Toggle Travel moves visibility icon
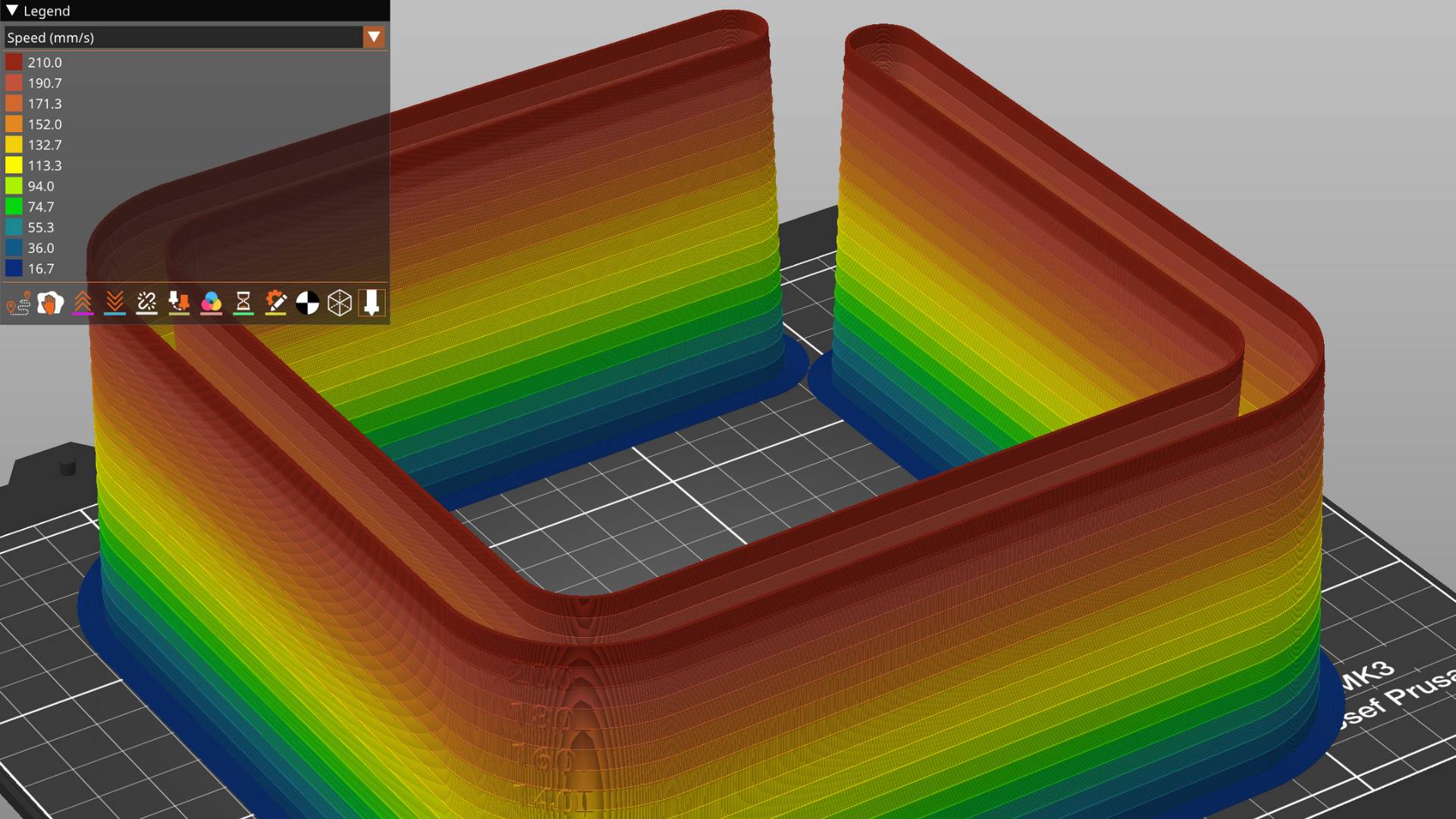 pyautogui.click(x=18, y=303)
